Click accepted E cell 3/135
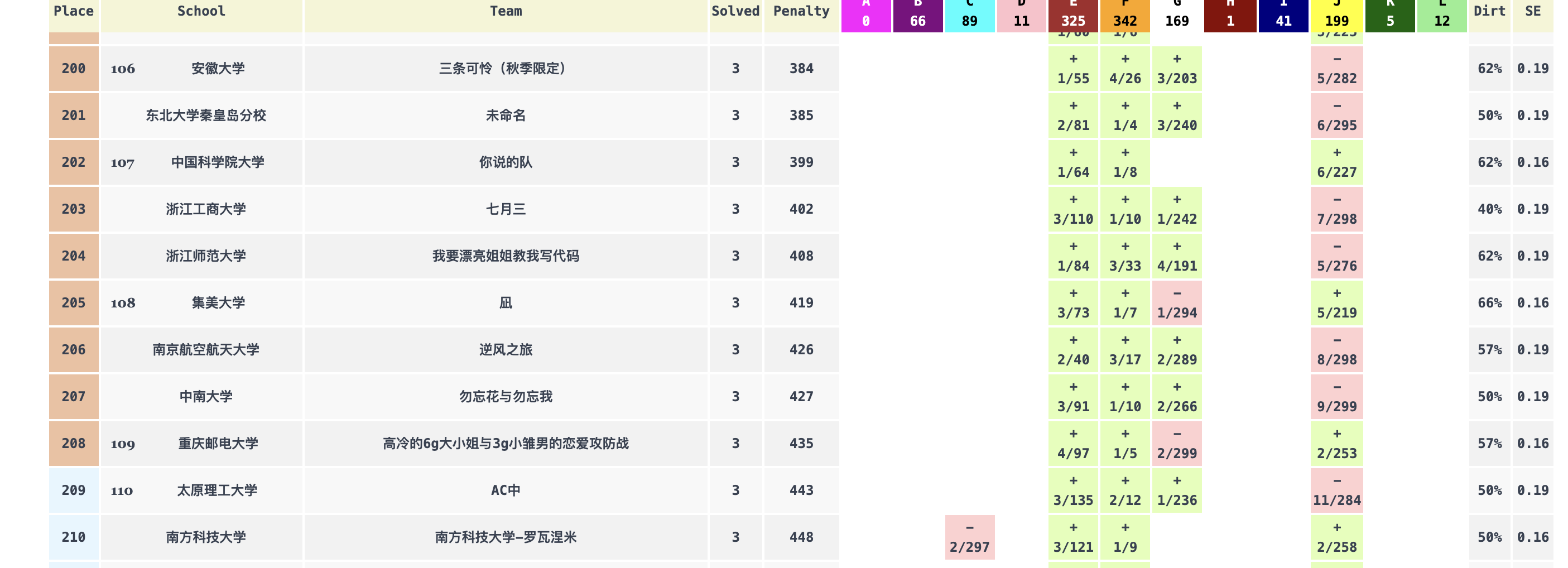The width and height of the screenshot is (1568, 568). click(1073, 490)
